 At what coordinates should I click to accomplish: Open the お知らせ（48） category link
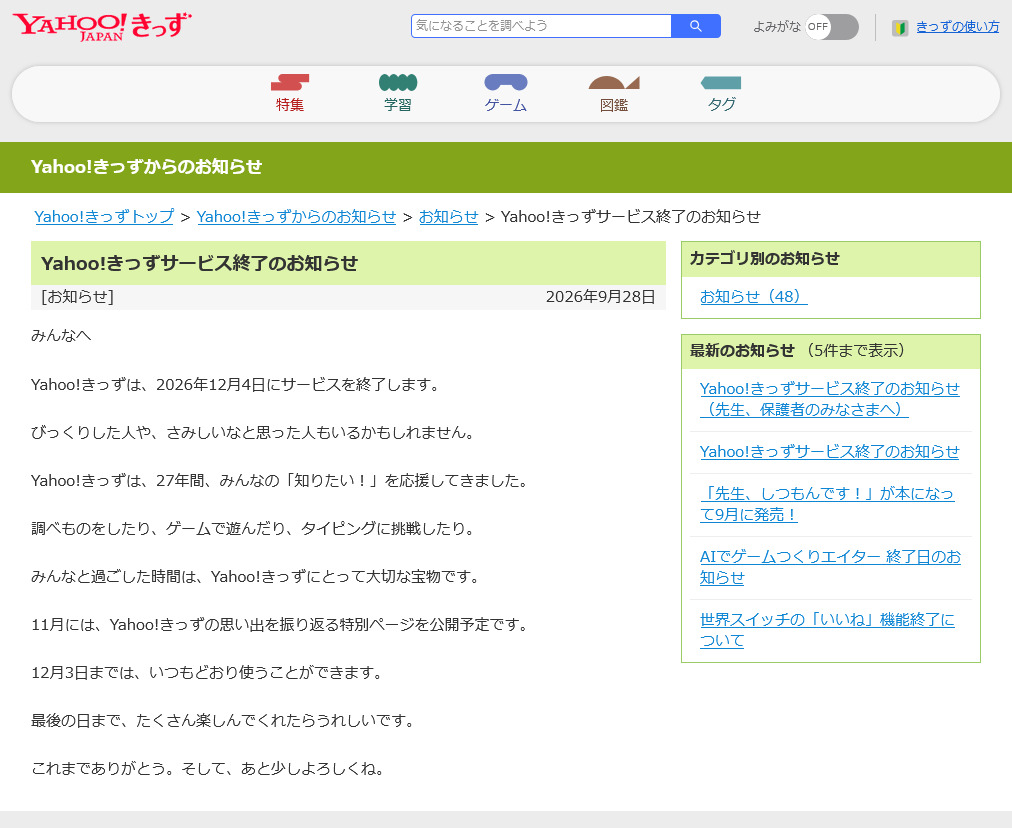pos(753,297)
